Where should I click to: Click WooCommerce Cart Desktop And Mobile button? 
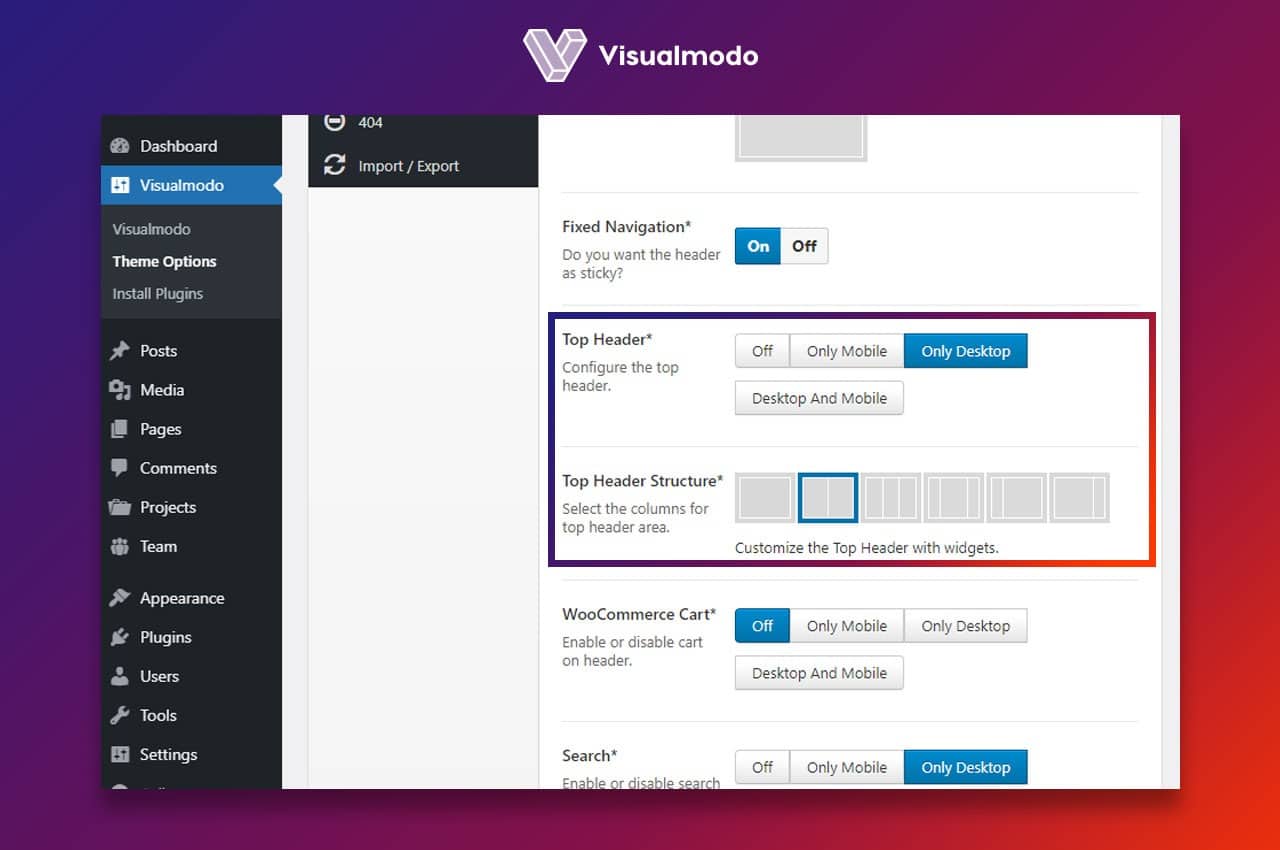tap(819, 673)
